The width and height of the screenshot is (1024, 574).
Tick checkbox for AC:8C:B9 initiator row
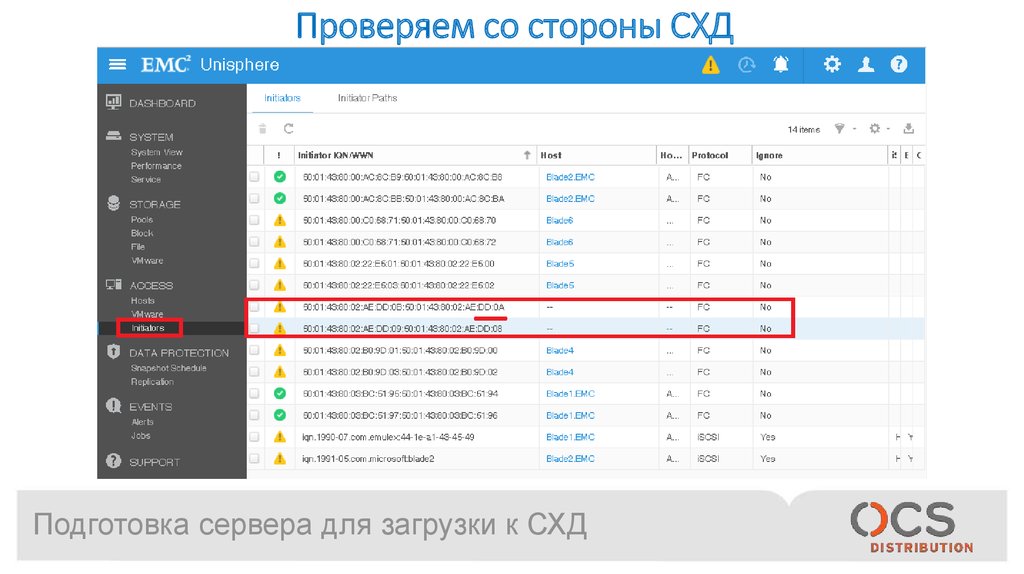(x=254, y=176)
